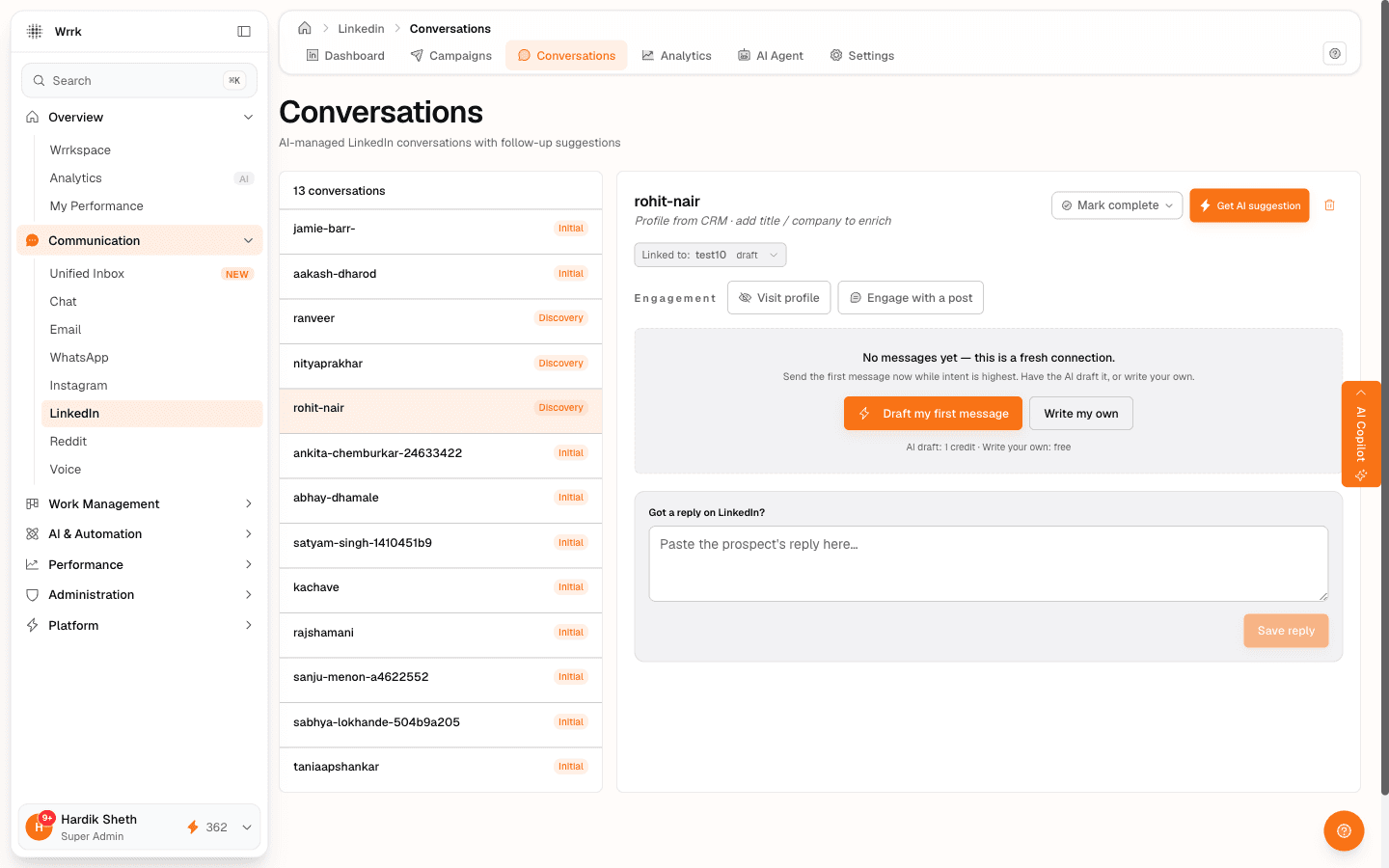Click the search magnifier icon
This screenshot has width=1389, height=868.
[x=40, y=81]
